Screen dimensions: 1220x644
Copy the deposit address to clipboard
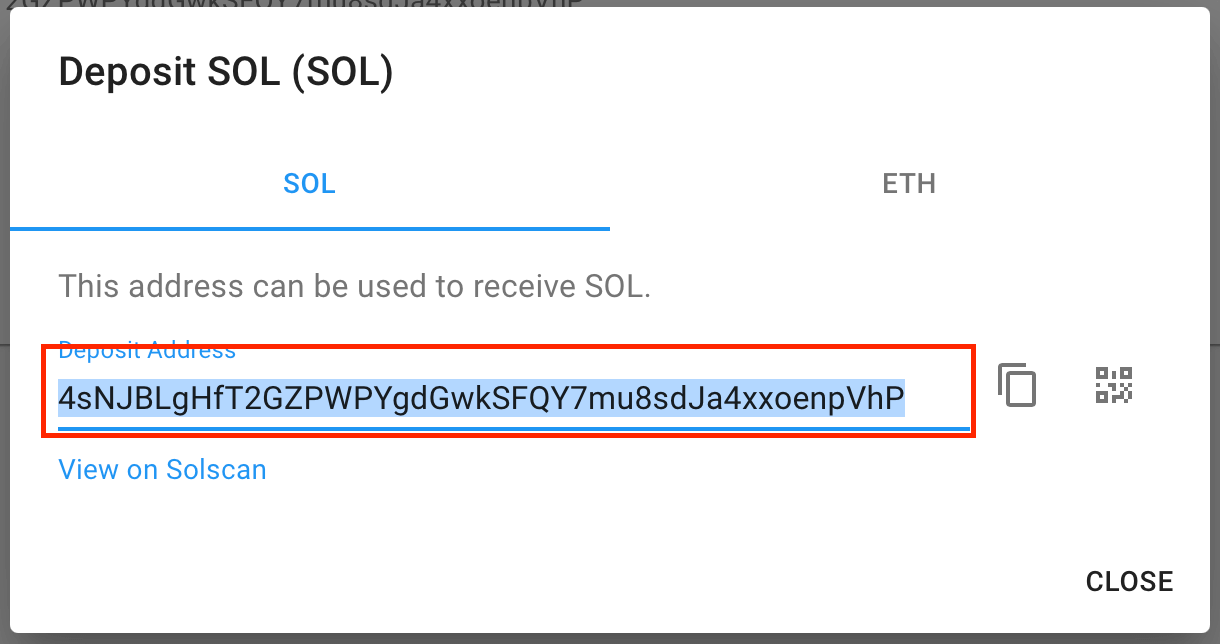point(1017,385)
